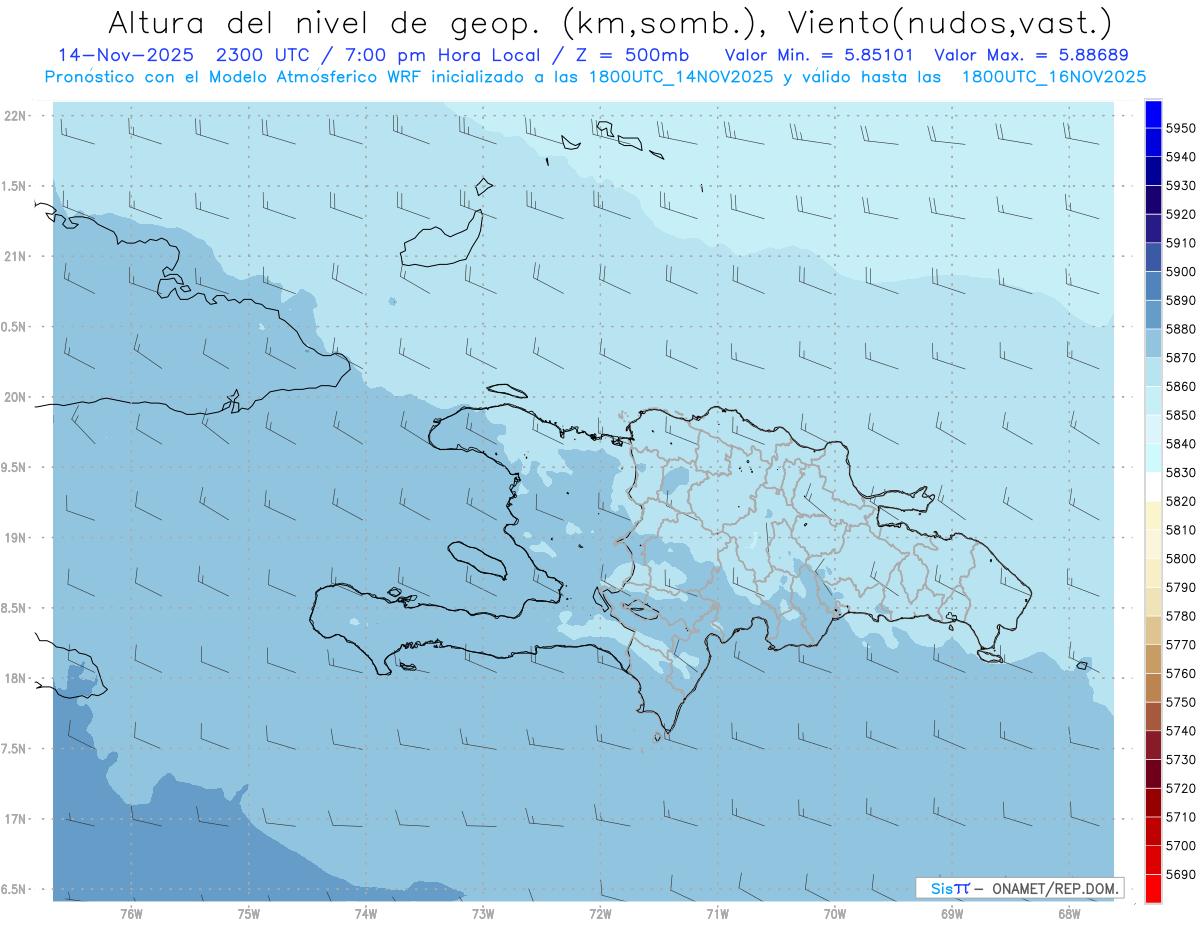Click the 5830 legend value
The image size is (1200, 927).
(x=1181, y=472)
